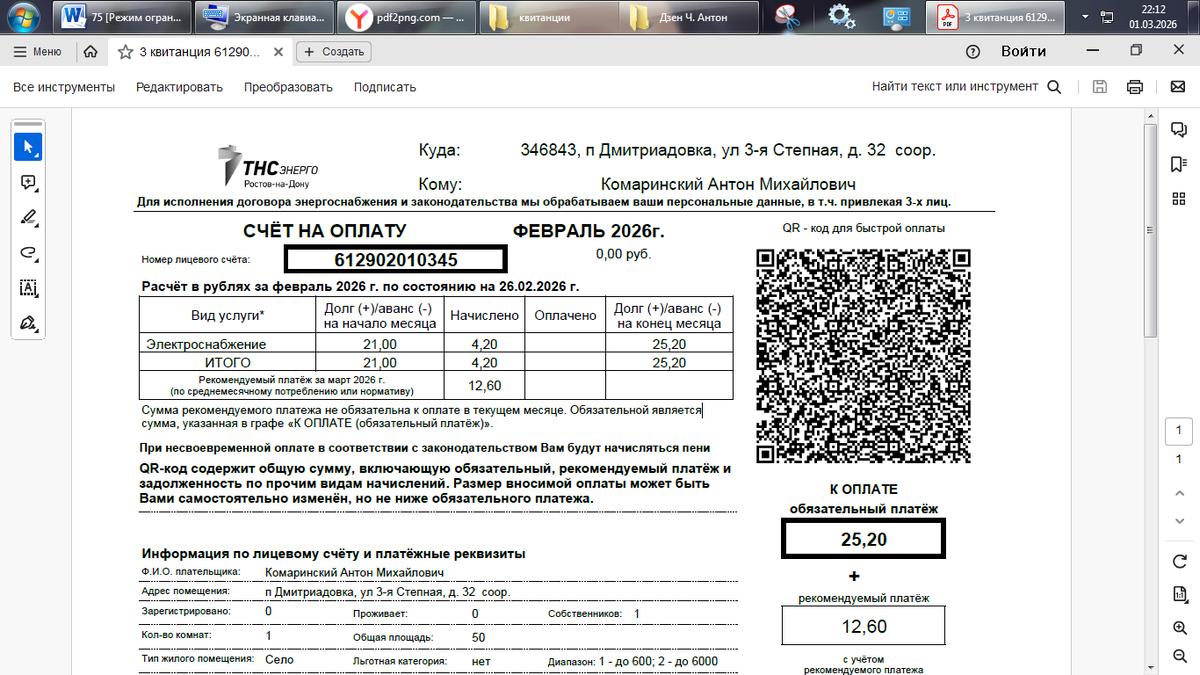
Task: Switch to Word window in taskbar
Action: tap(121, 17)
